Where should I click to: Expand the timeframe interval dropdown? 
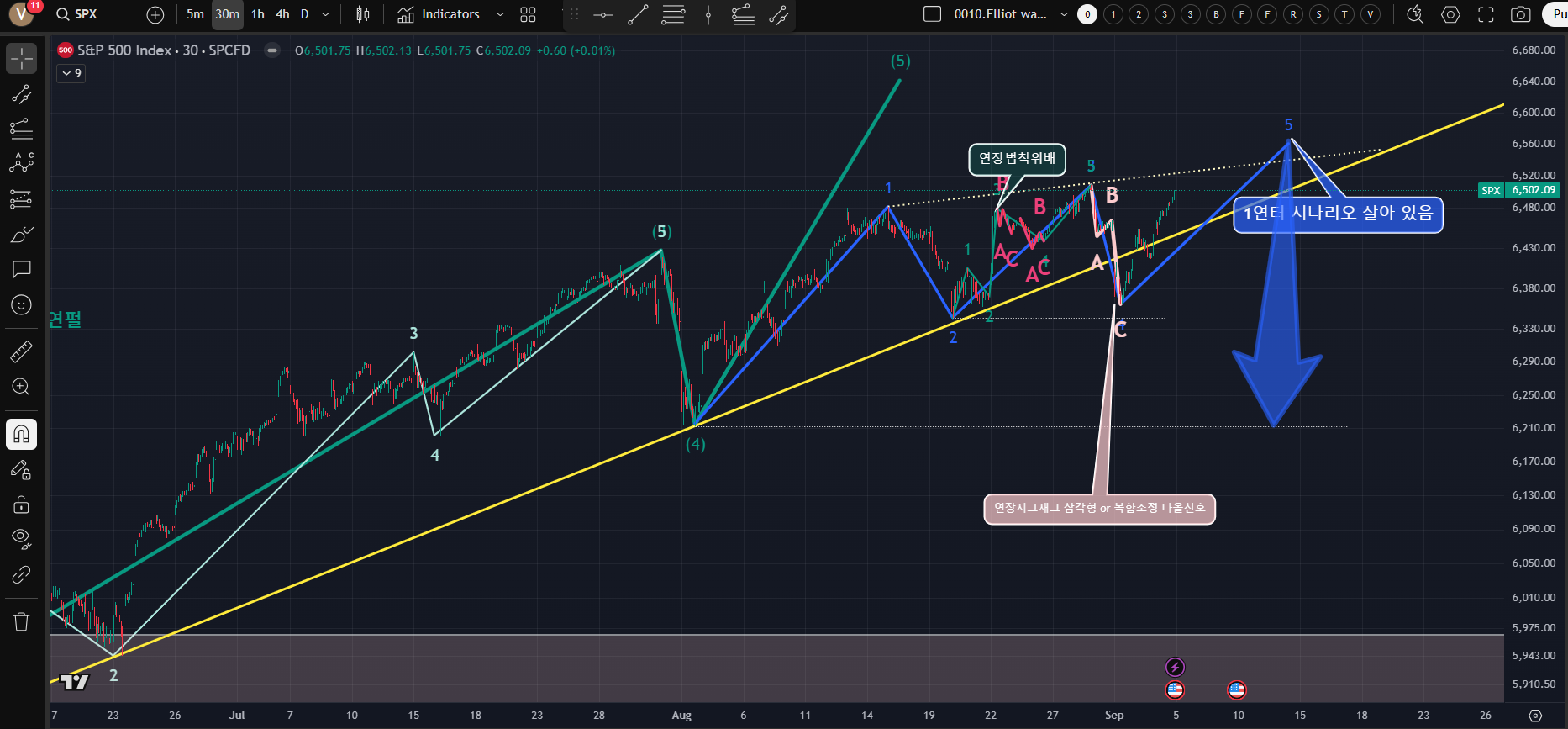coord(326,14)
